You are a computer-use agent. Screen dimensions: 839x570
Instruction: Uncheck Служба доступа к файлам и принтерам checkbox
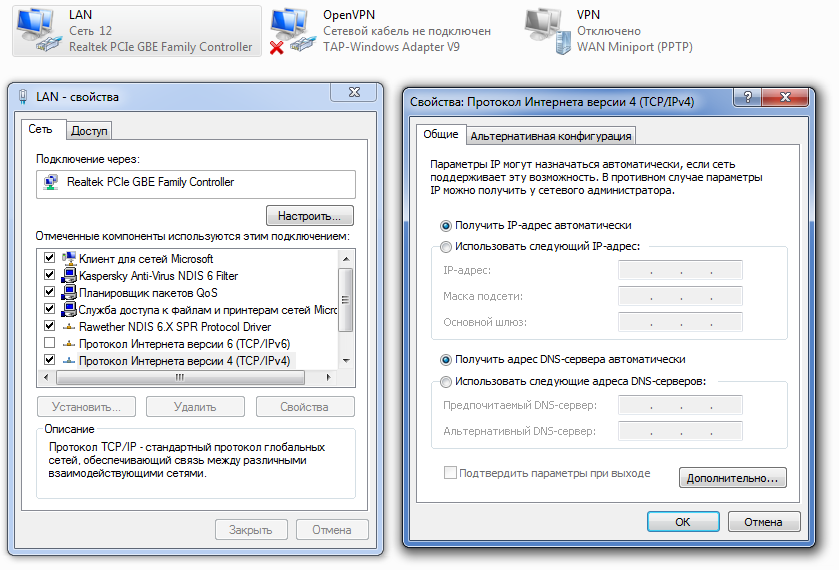tap(49, 309)
